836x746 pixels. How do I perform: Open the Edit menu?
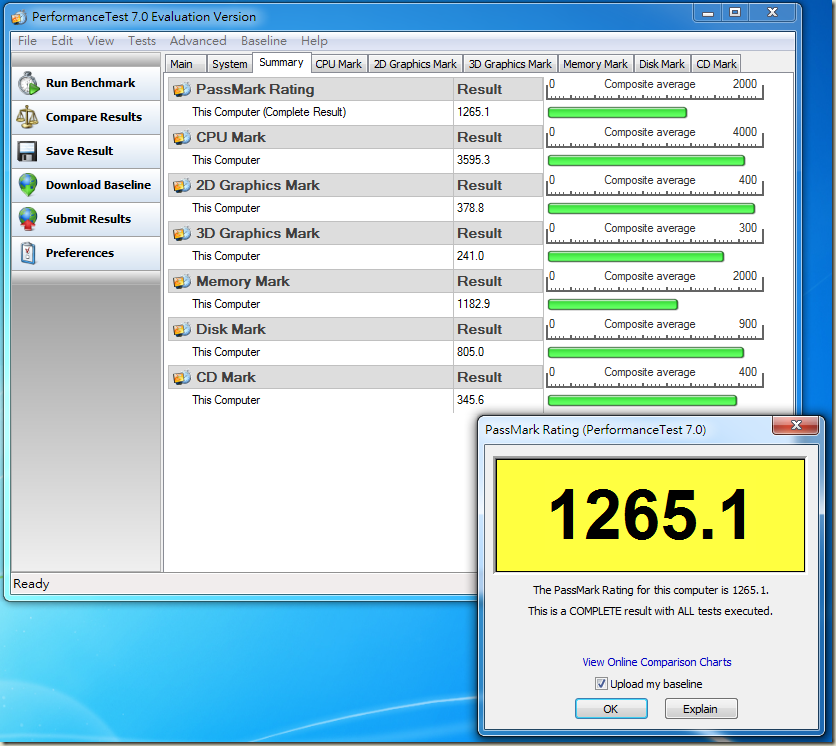click(62, 41)
